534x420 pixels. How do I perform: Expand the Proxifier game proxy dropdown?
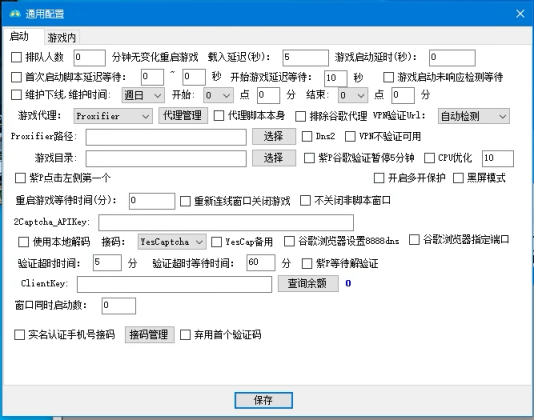click(x=113, y=116)
